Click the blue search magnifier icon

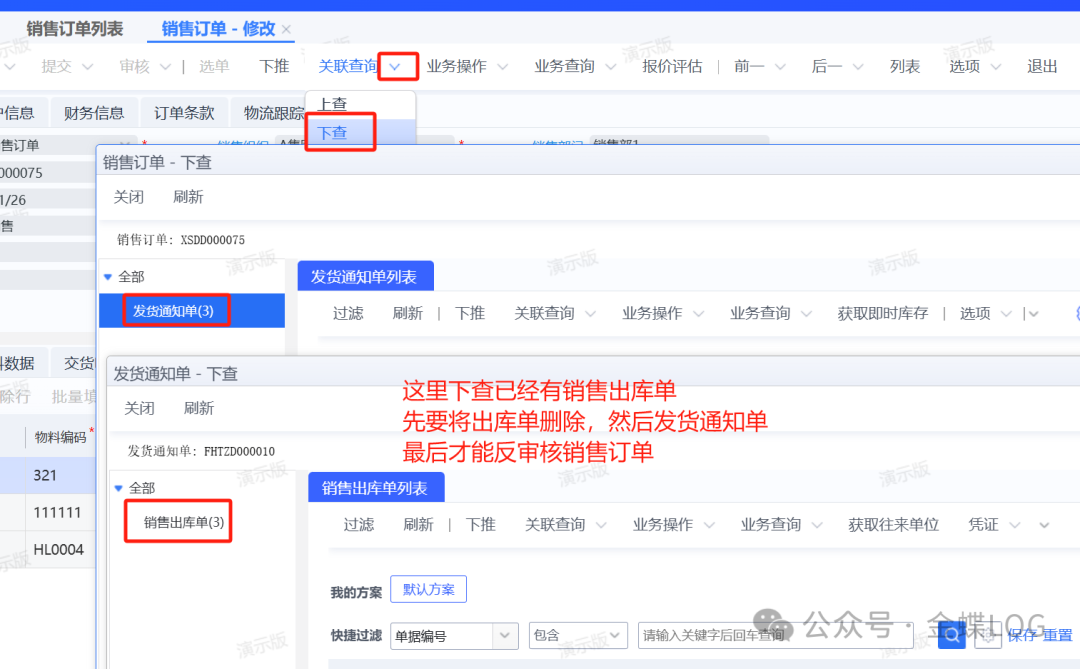pos(951,635)
